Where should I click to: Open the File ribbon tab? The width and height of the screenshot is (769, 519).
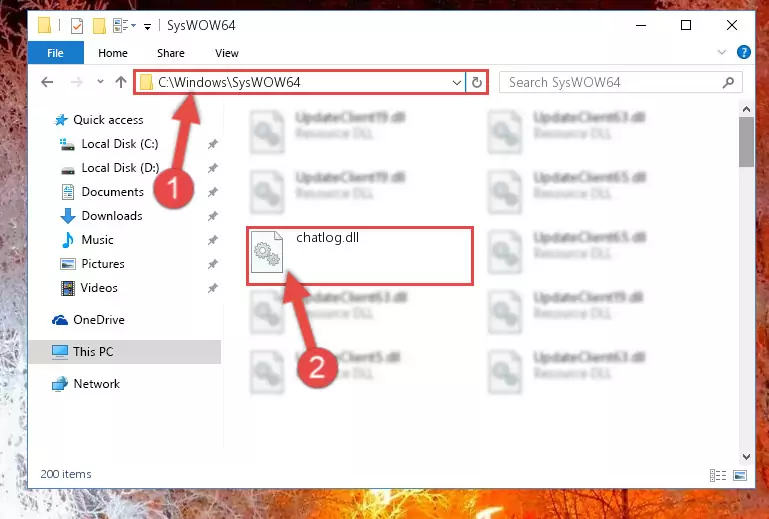pos(55,53)
